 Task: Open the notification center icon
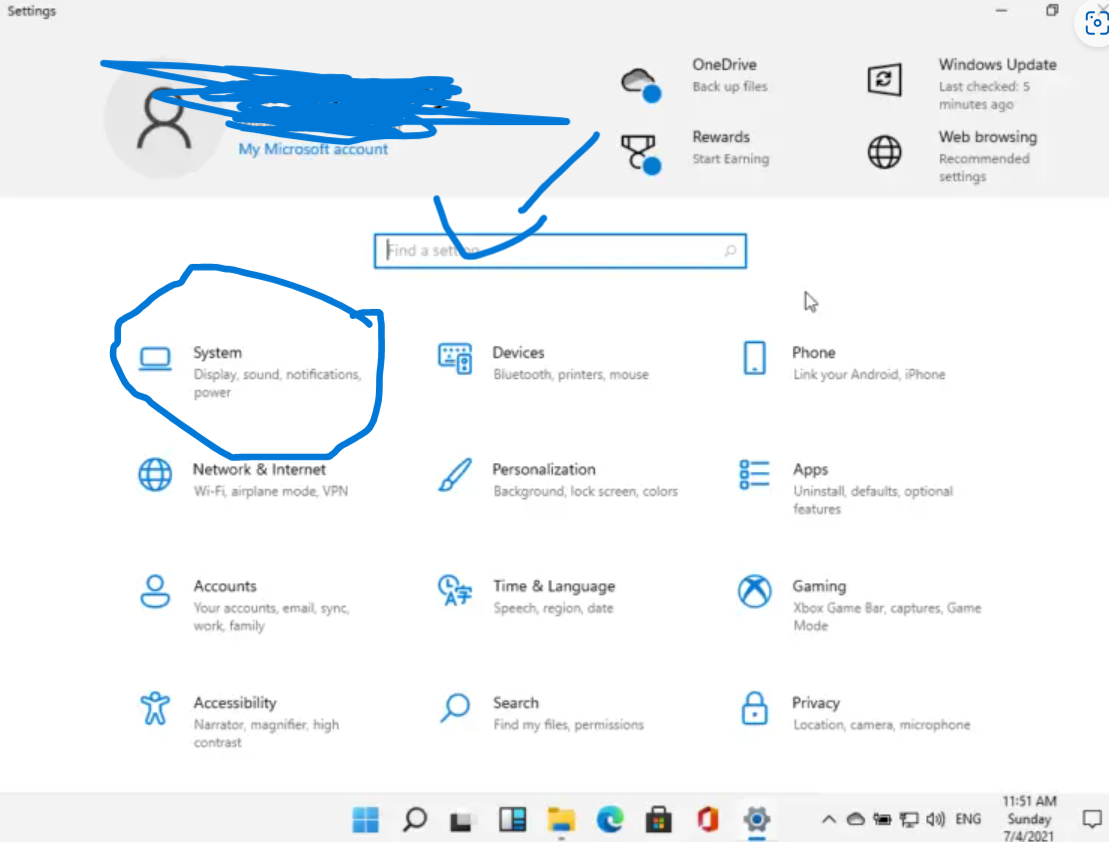click(1091, 819)
